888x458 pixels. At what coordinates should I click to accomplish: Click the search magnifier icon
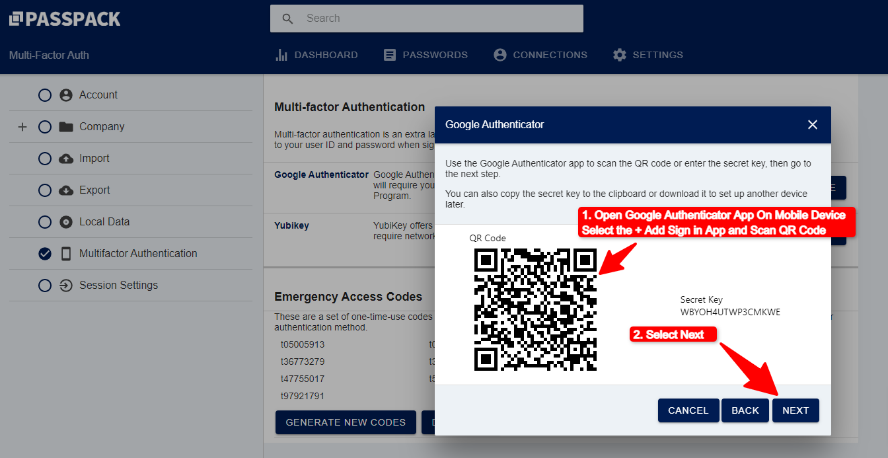288,19
